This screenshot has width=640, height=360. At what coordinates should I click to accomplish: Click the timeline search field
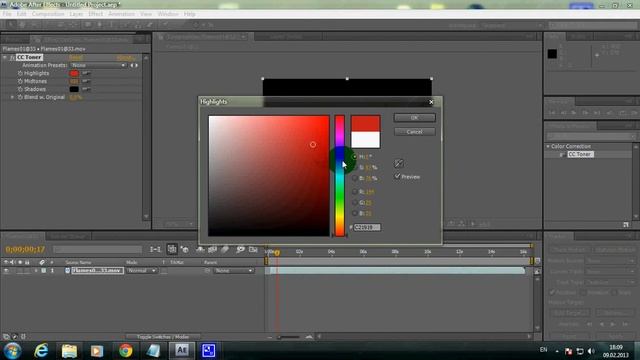pyautogui.click(x=97, y=249)
